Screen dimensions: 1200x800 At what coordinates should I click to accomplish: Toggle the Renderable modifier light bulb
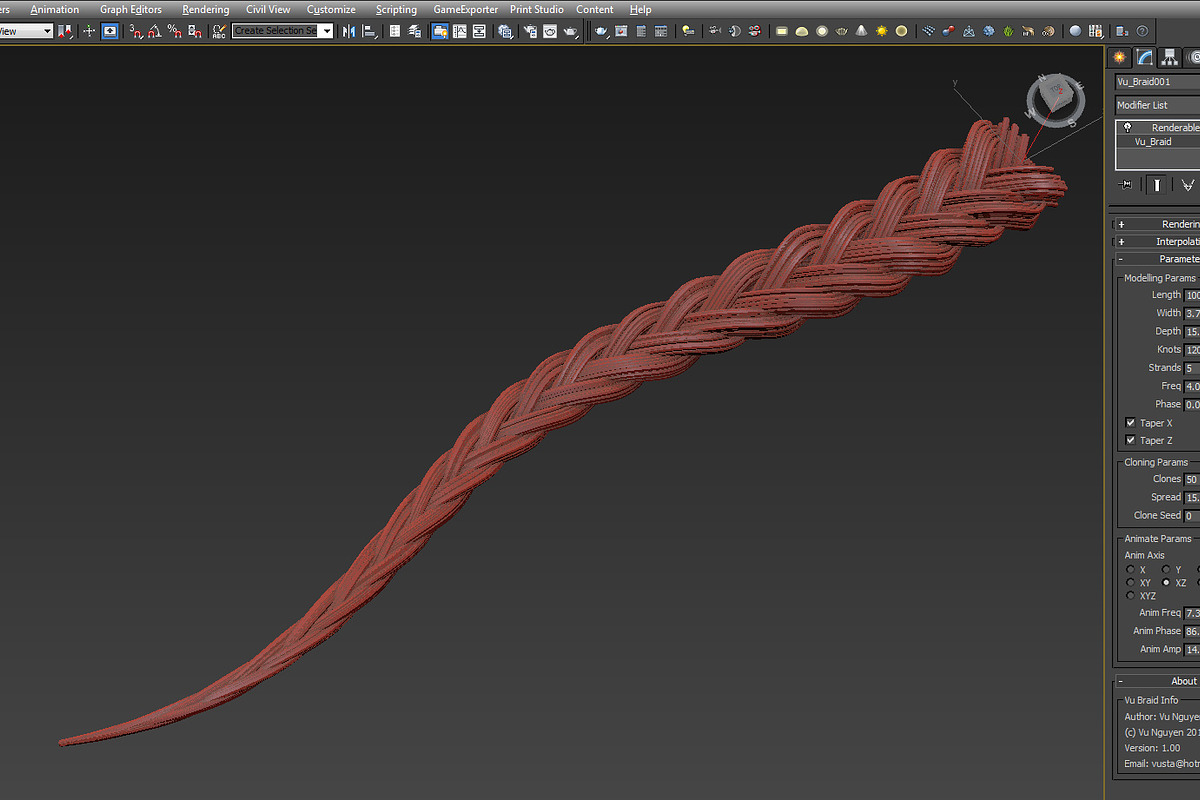(1127, 128)
